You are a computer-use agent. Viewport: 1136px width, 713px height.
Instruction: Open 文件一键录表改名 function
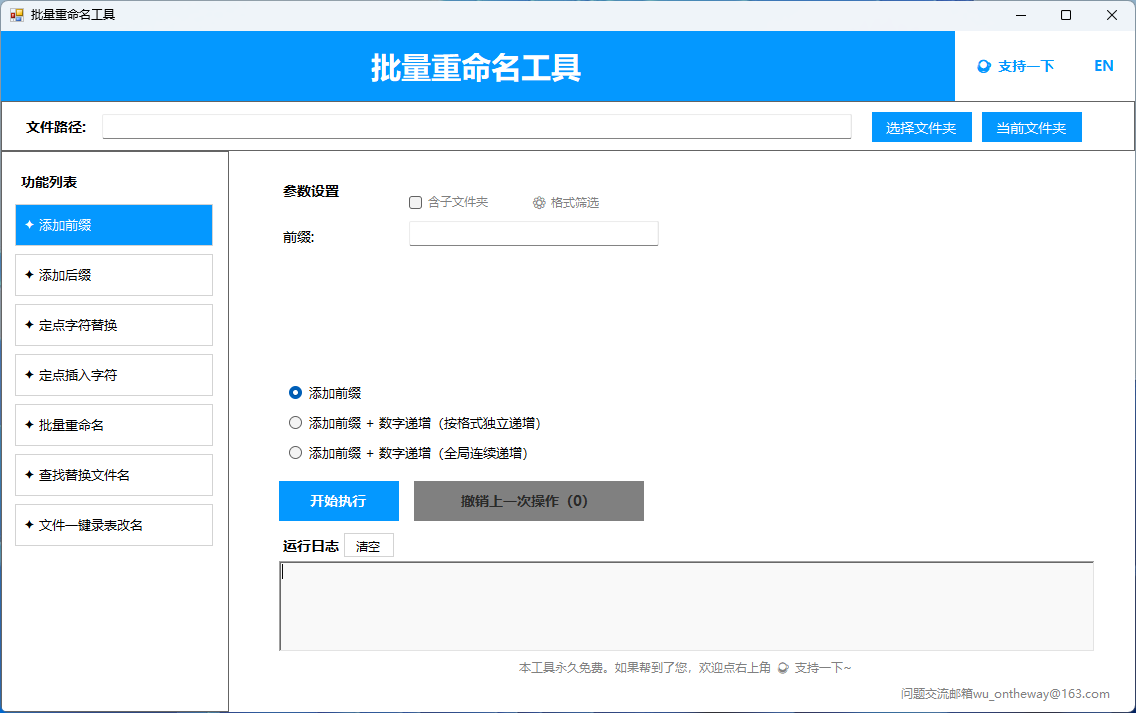click(x=114, y=525)
